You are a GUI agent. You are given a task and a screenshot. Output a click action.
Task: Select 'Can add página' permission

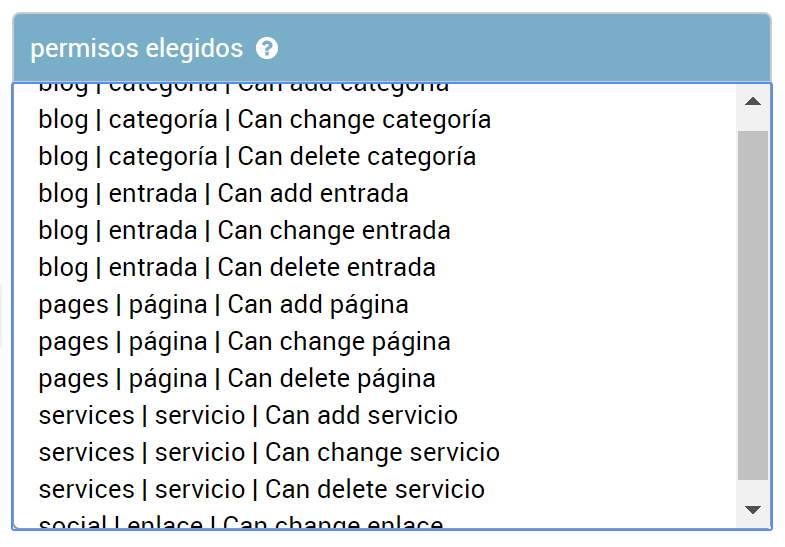(x=374, y=305)
